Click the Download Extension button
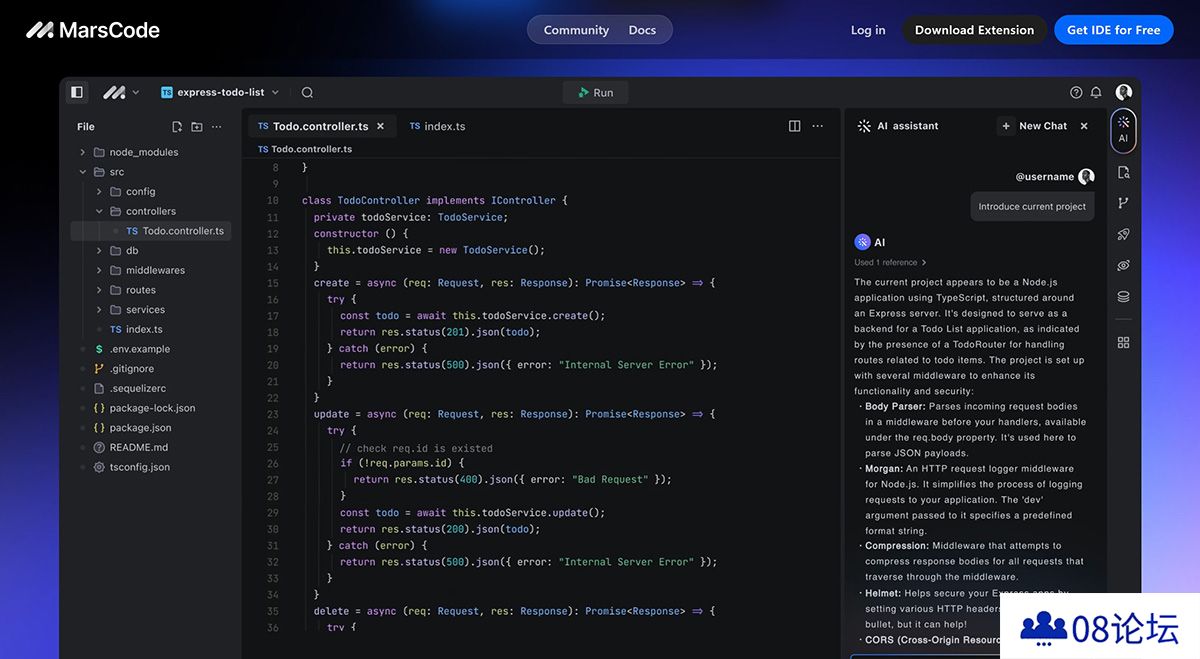This screenshot has width=1200, height=659. [974, 30]
